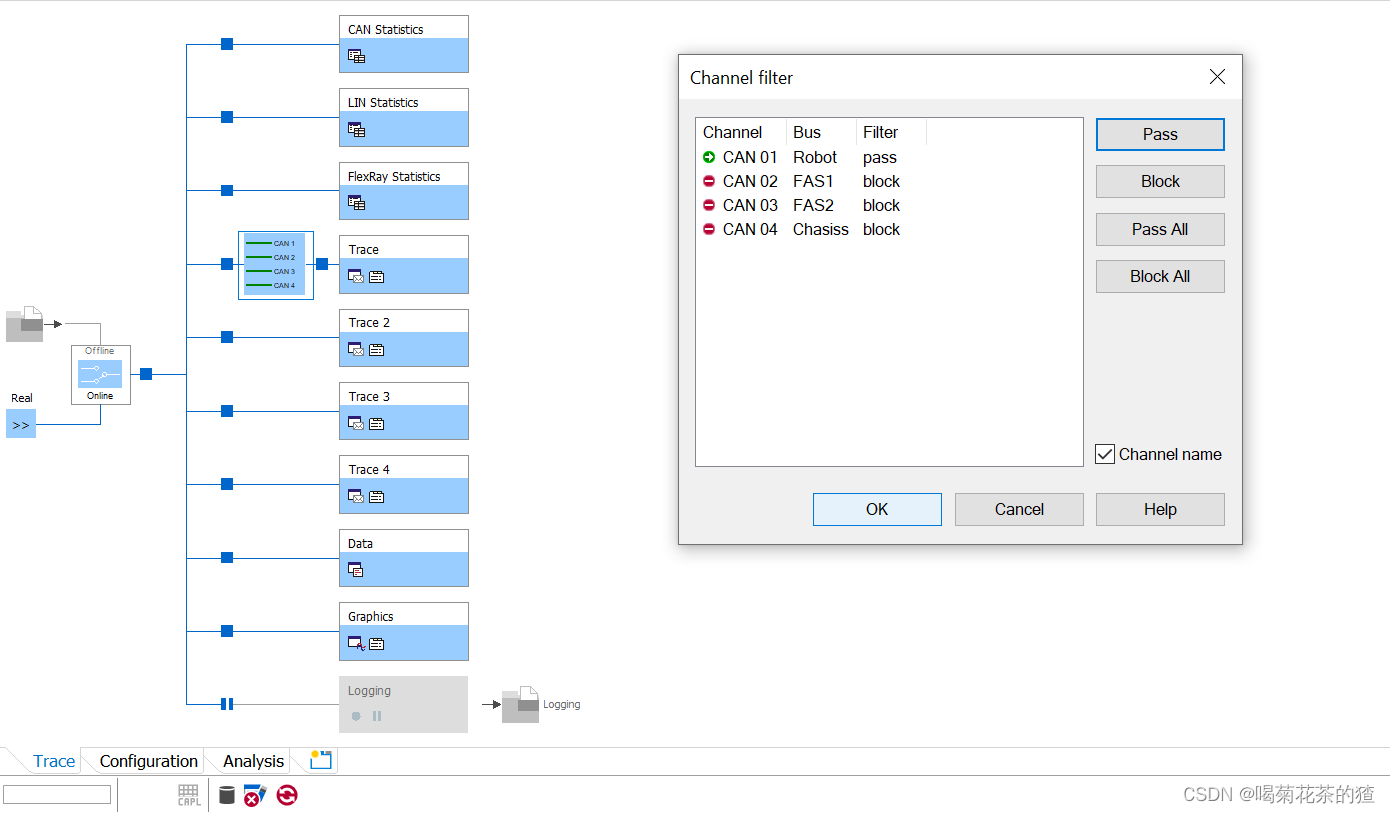Viewport: 1390px width, 813px height.
Task: Click the blue hotspot before LIN Statistics
Action: (x=227, y=117)
